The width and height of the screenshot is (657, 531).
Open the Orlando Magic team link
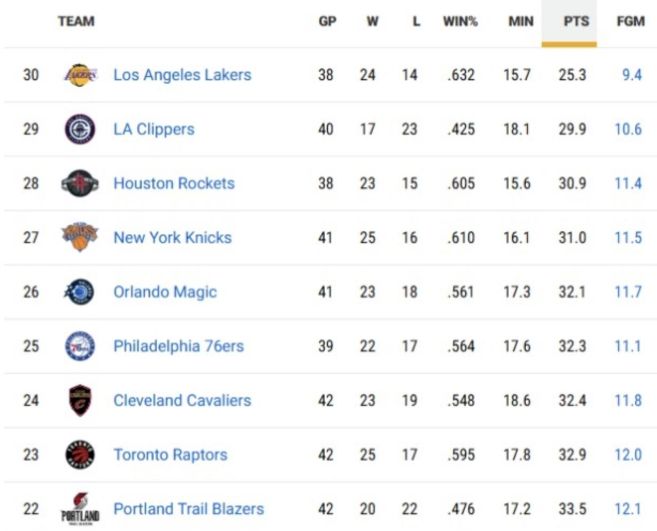[165, 292]
